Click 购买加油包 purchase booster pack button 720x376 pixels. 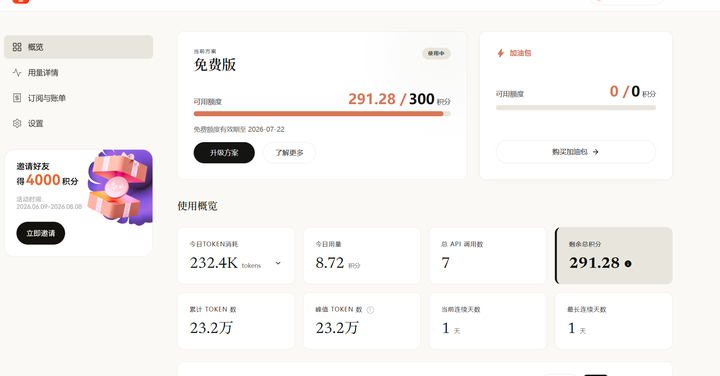click(x=576, y=152)
